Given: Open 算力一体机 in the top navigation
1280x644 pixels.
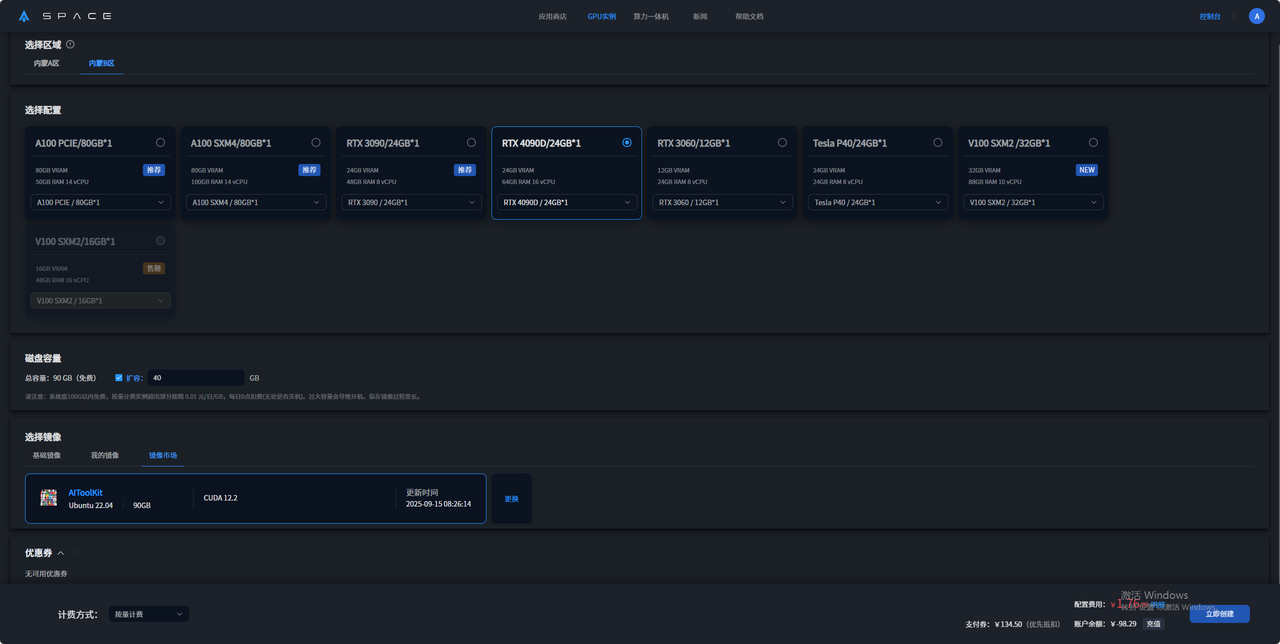Looking at the screenshot, I should 651,16.
